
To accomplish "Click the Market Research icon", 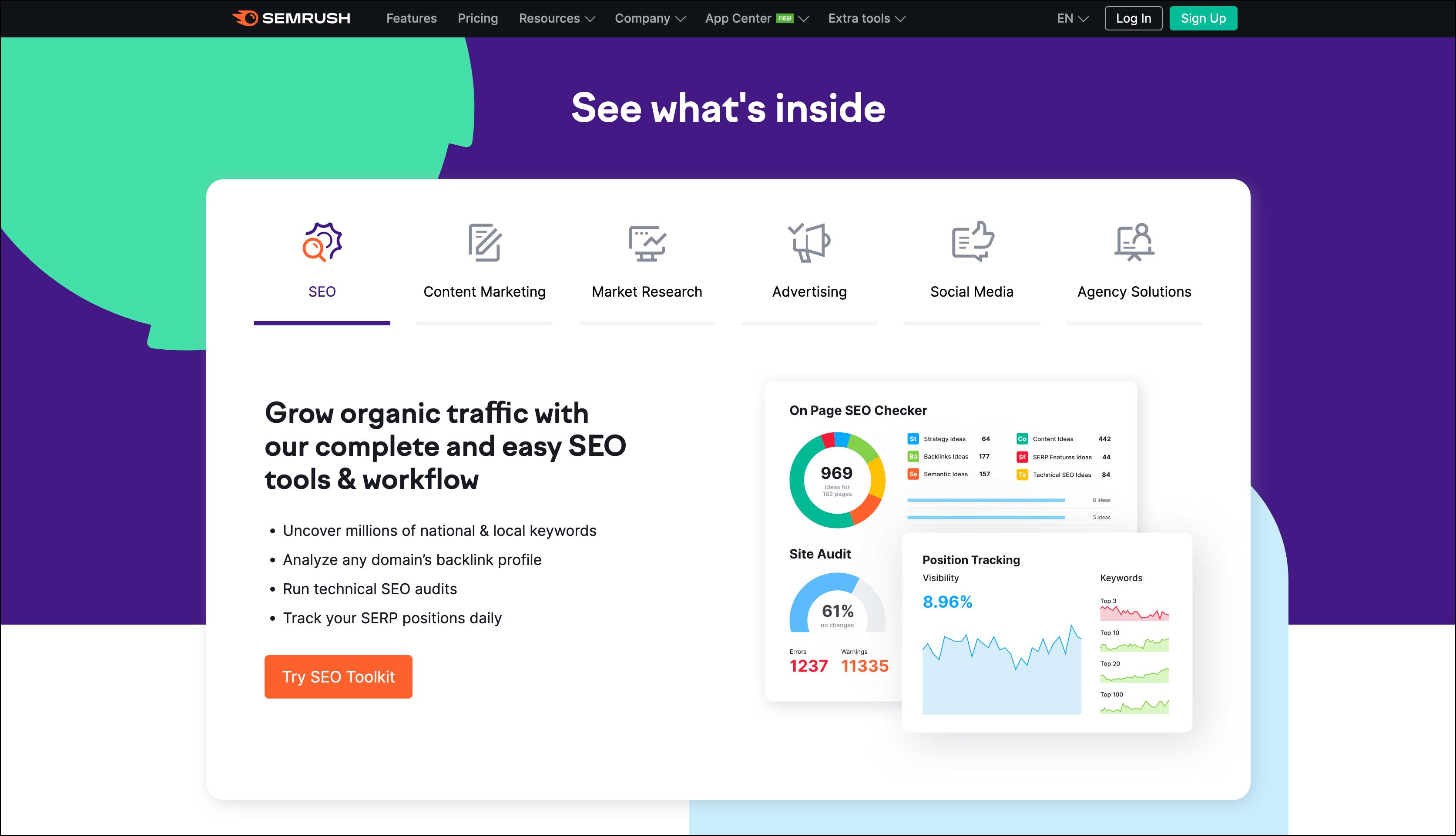I will coord(646,243).
